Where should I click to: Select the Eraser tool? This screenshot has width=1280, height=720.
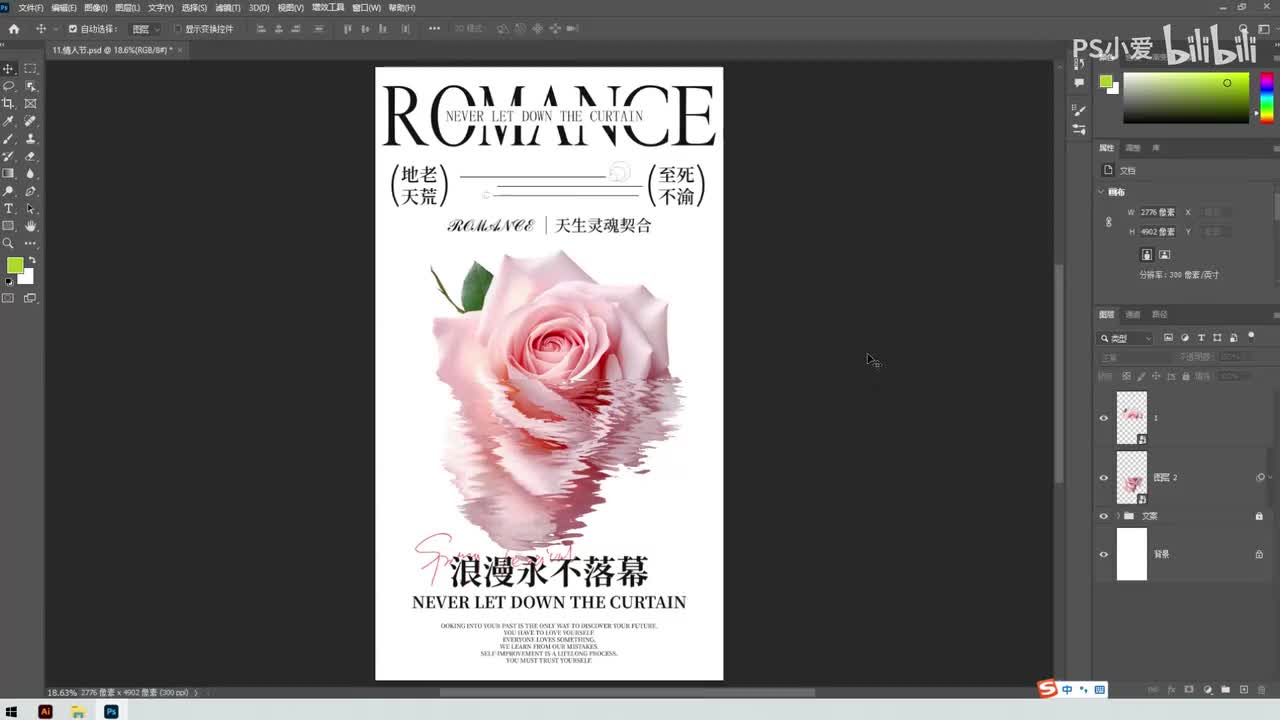tap(30, 156)
